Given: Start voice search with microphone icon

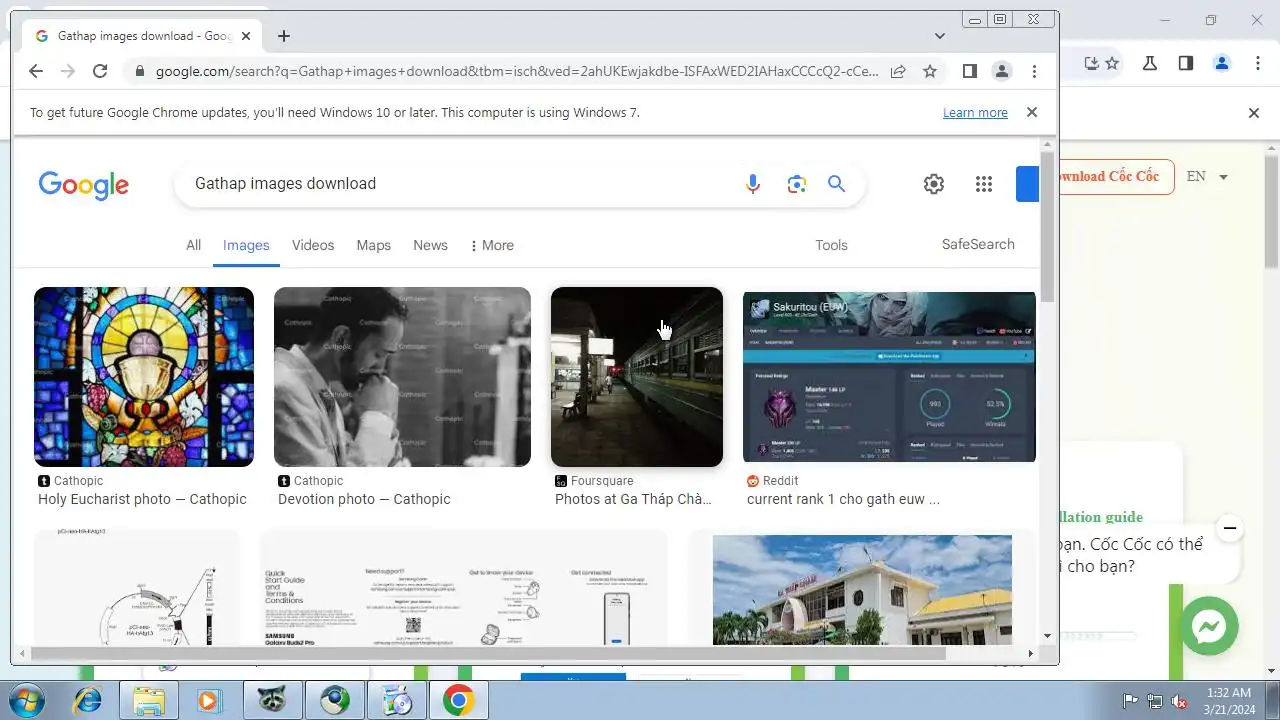Looking at the screenshot, I should (753, 184).
